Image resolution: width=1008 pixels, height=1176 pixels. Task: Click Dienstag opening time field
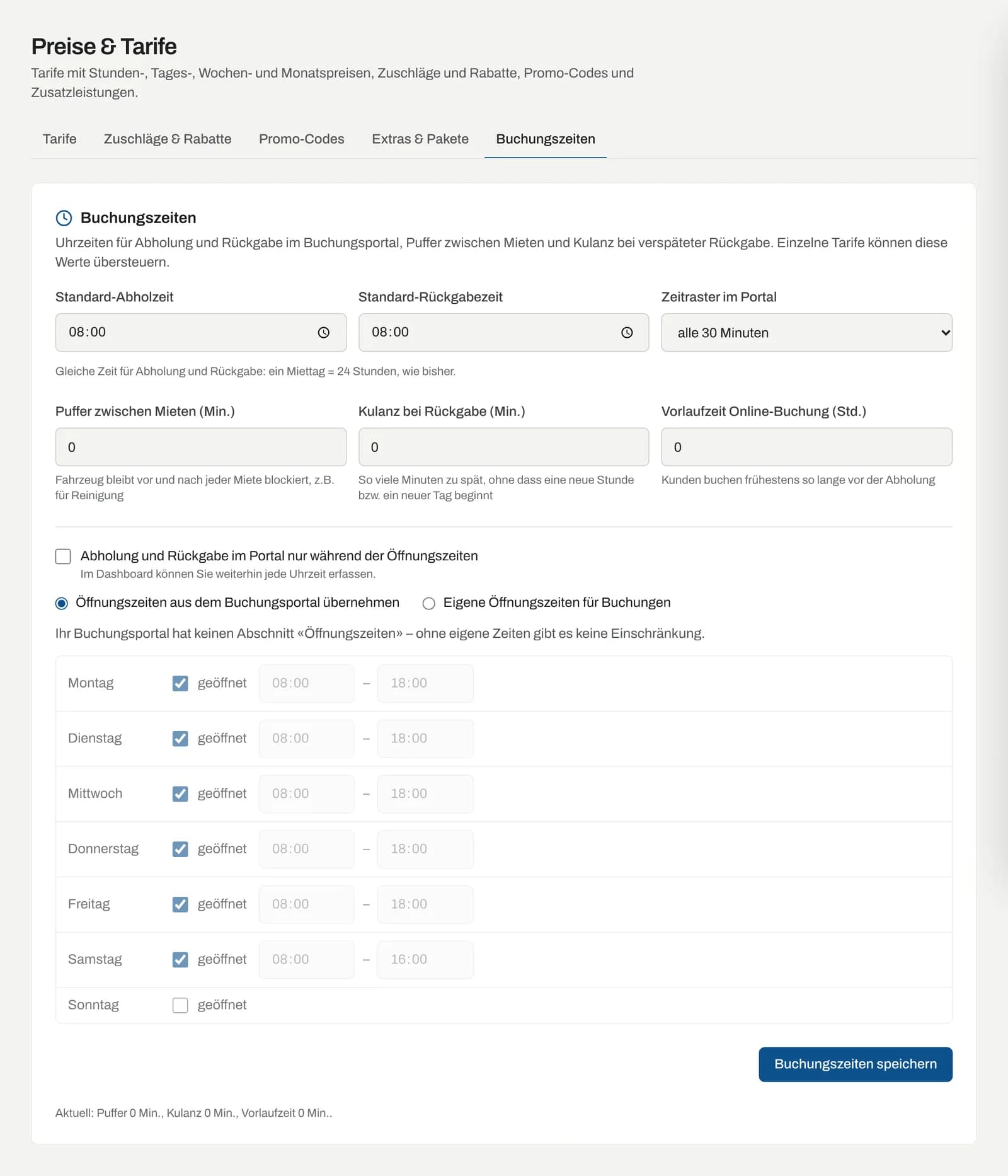point(307,739)
